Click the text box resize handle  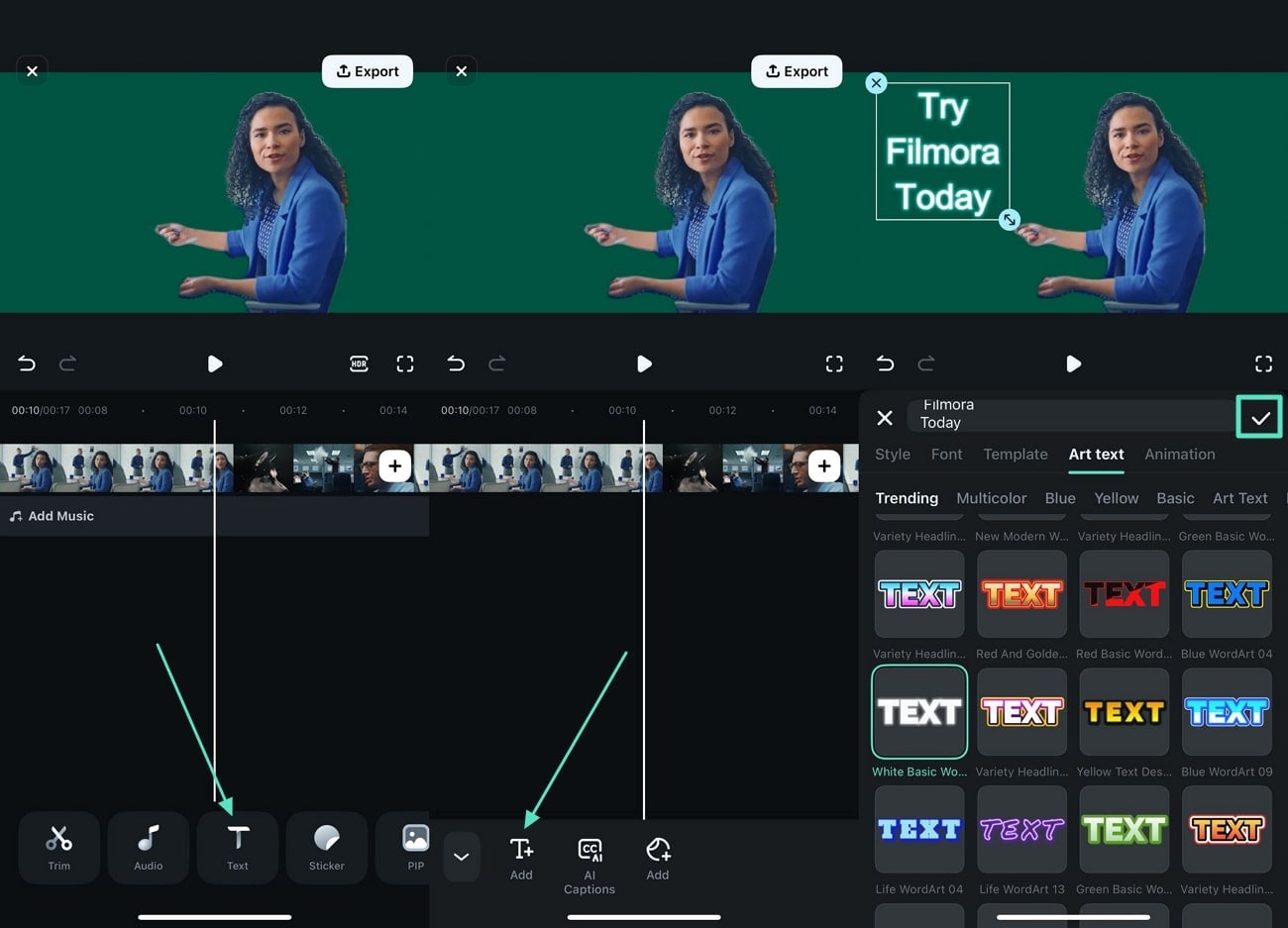[1009, 219]
